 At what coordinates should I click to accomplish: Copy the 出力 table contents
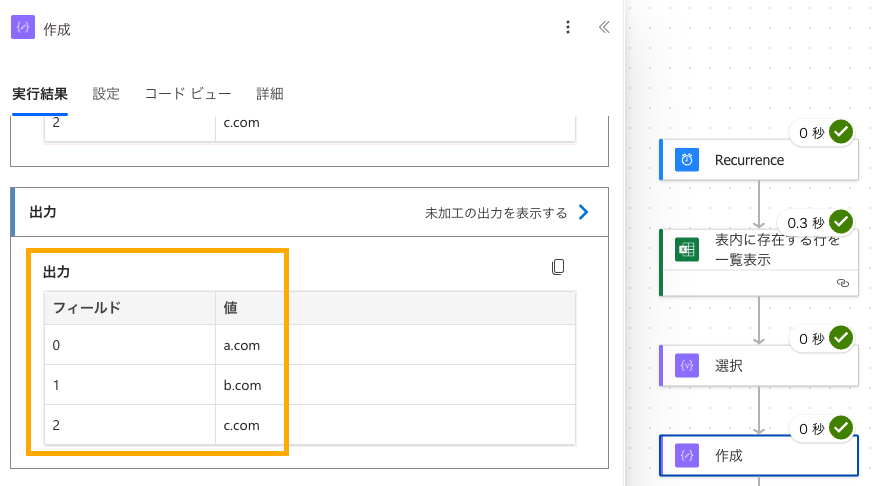click(558, 267)
